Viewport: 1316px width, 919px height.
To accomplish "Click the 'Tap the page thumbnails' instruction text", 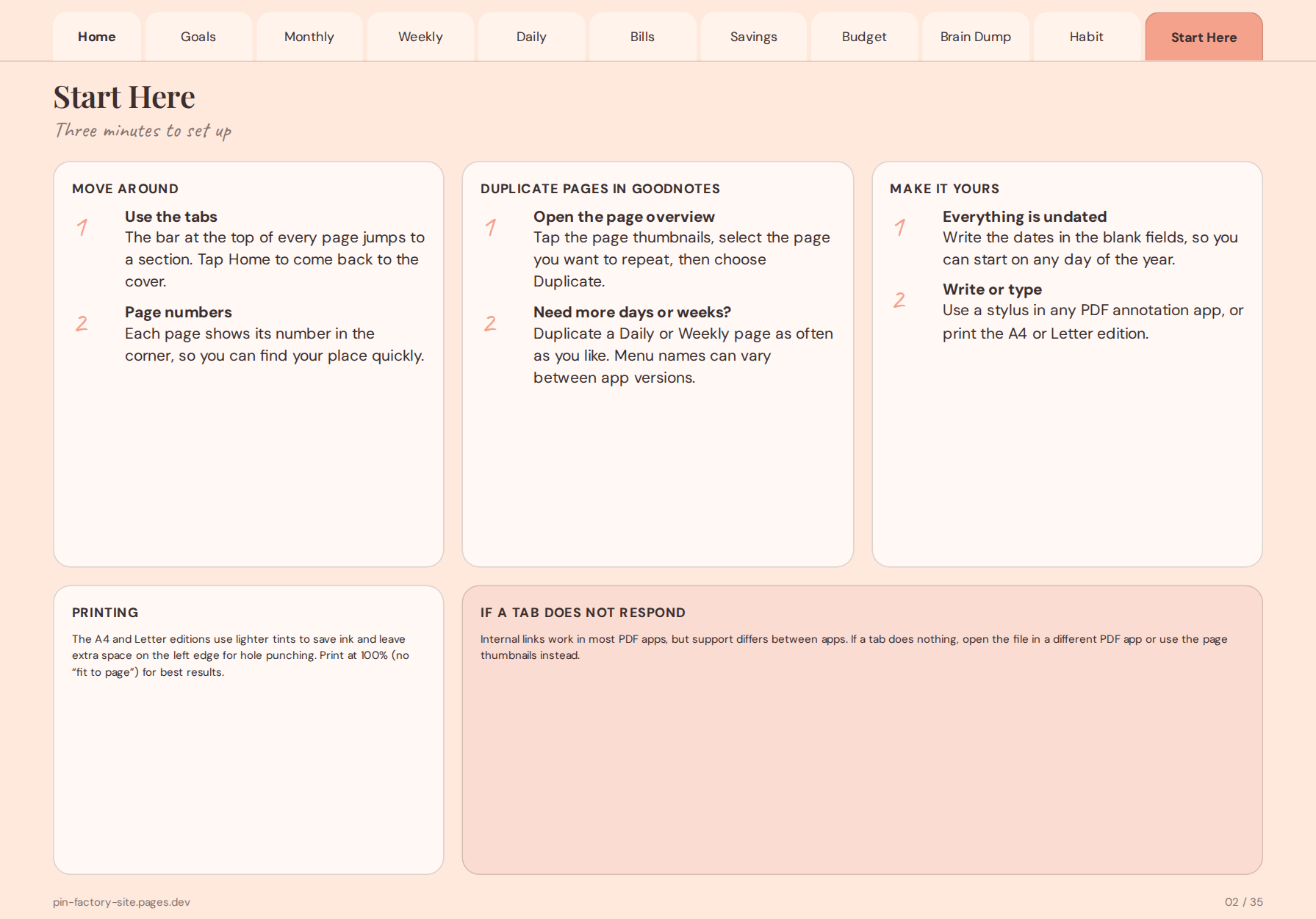I will point(681,259).
